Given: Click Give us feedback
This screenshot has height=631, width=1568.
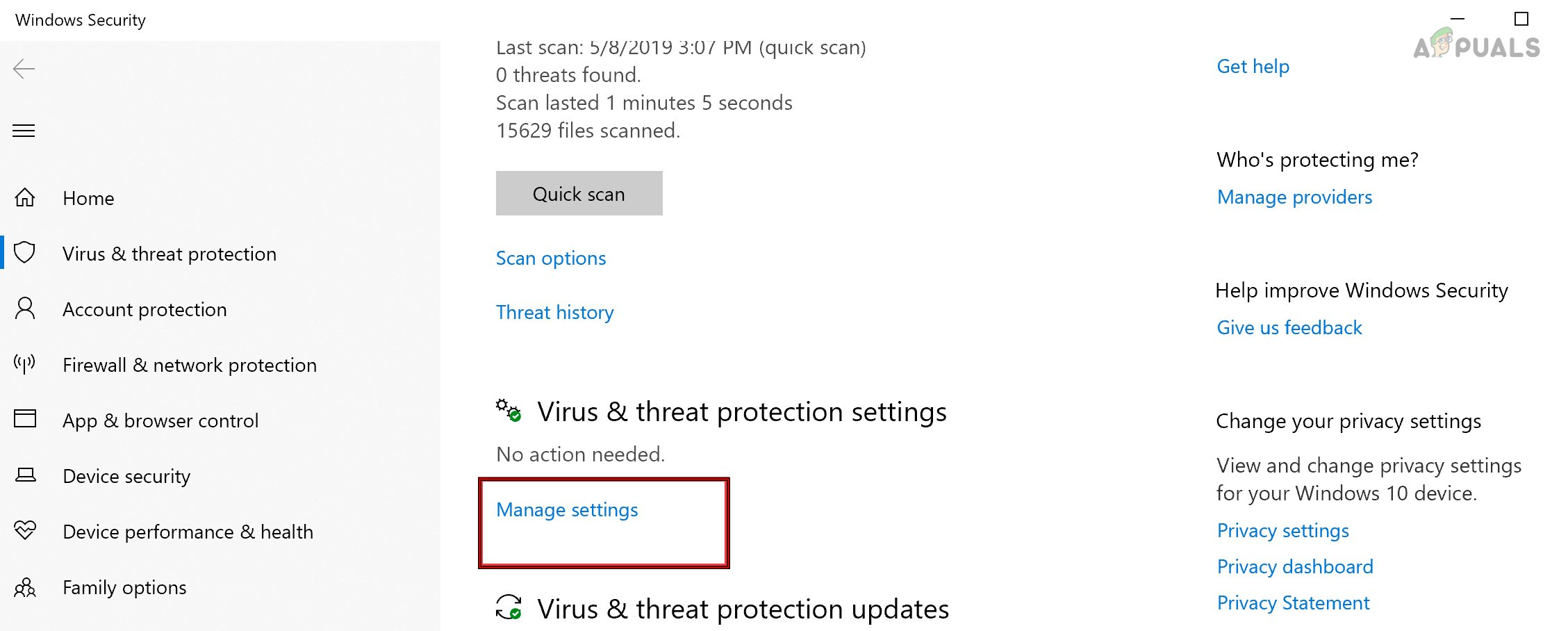Looking at the screenshot, I should pyautogui.click(x=1289, y=327).
